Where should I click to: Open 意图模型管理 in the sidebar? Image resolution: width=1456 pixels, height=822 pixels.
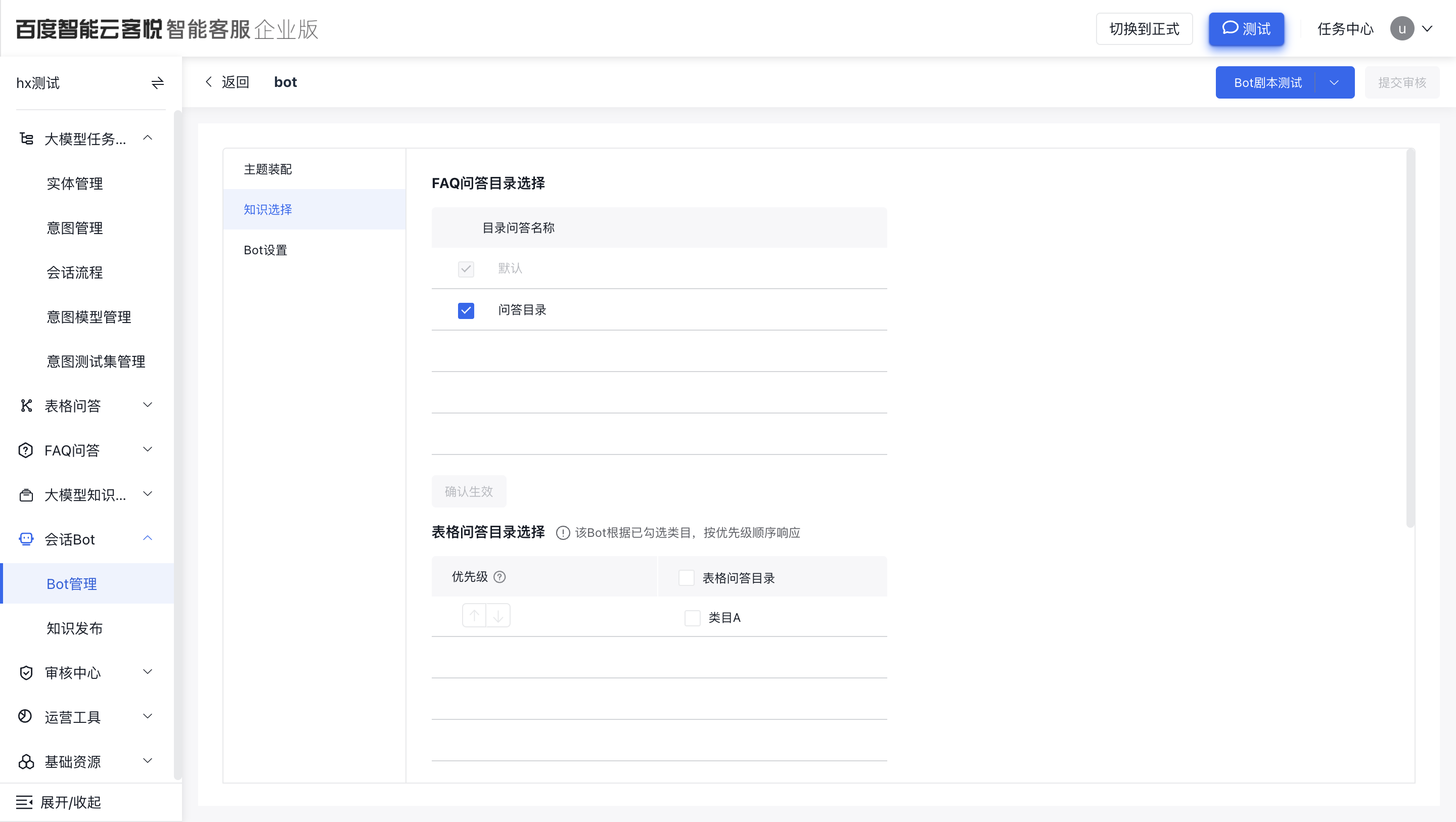(89, 316)
